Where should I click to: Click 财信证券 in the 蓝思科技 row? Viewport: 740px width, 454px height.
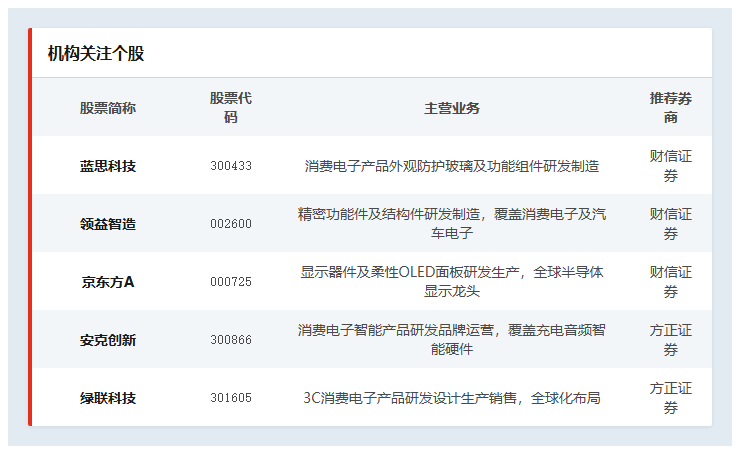671,166
